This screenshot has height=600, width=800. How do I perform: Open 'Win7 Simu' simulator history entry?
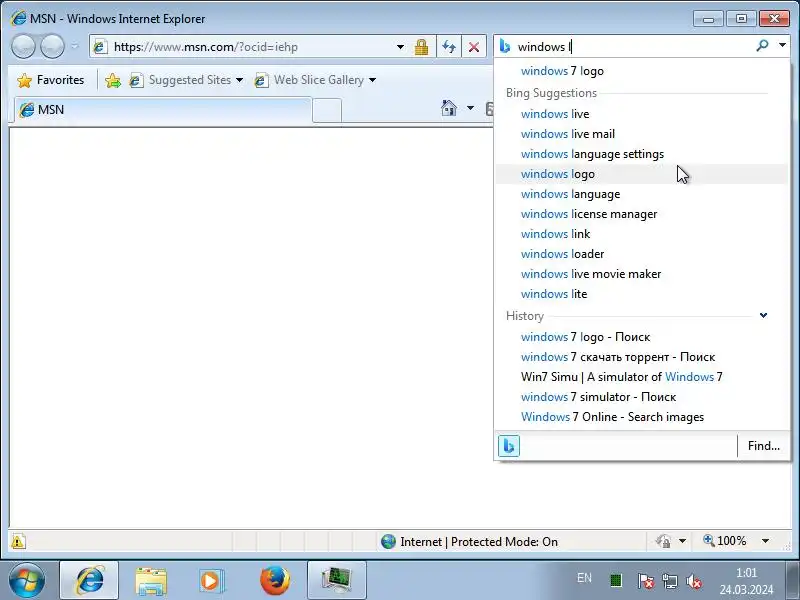(641, 377)
